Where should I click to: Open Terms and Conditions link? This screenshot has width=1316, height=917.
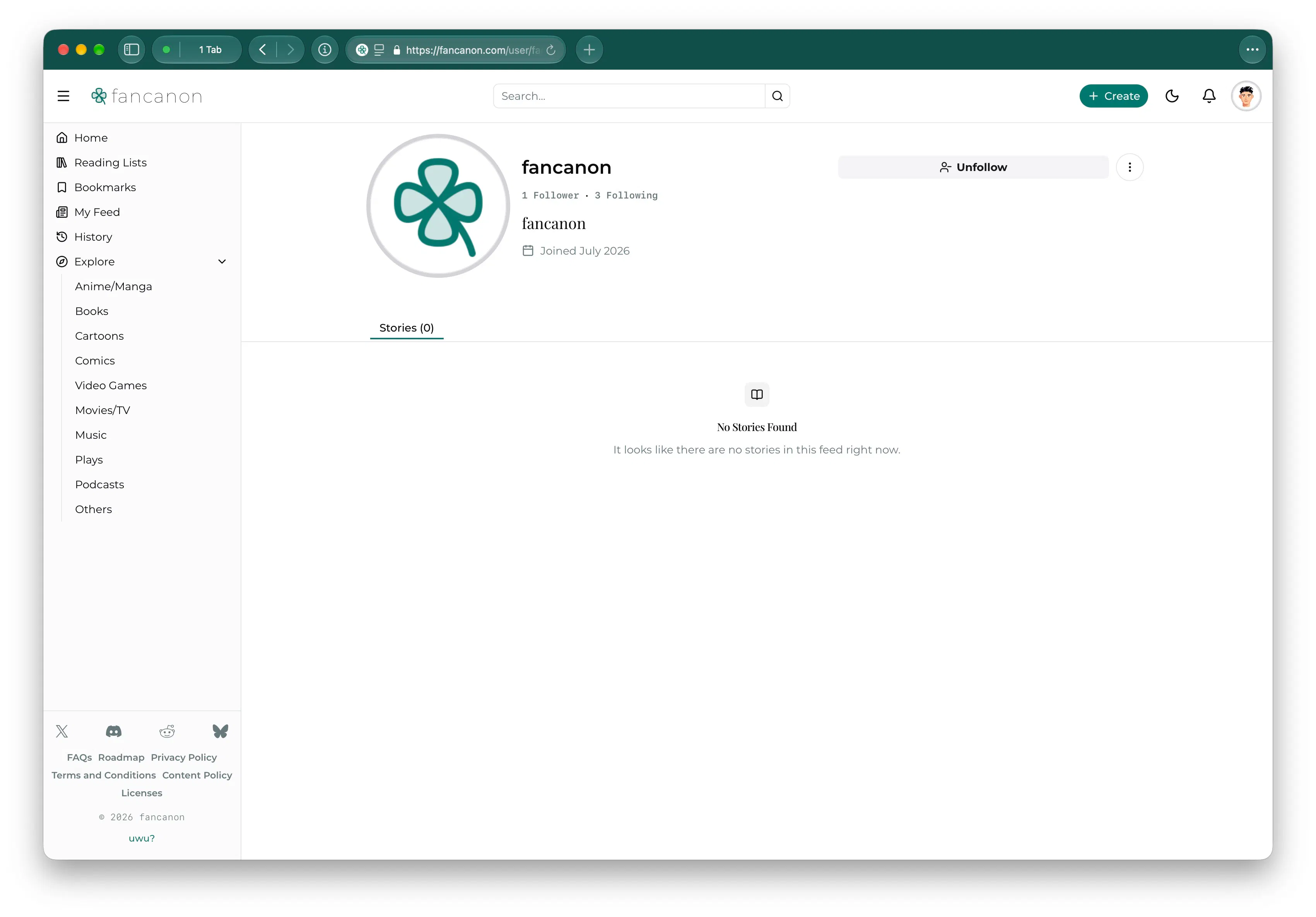pyautogui.click(x=103, y=775)
